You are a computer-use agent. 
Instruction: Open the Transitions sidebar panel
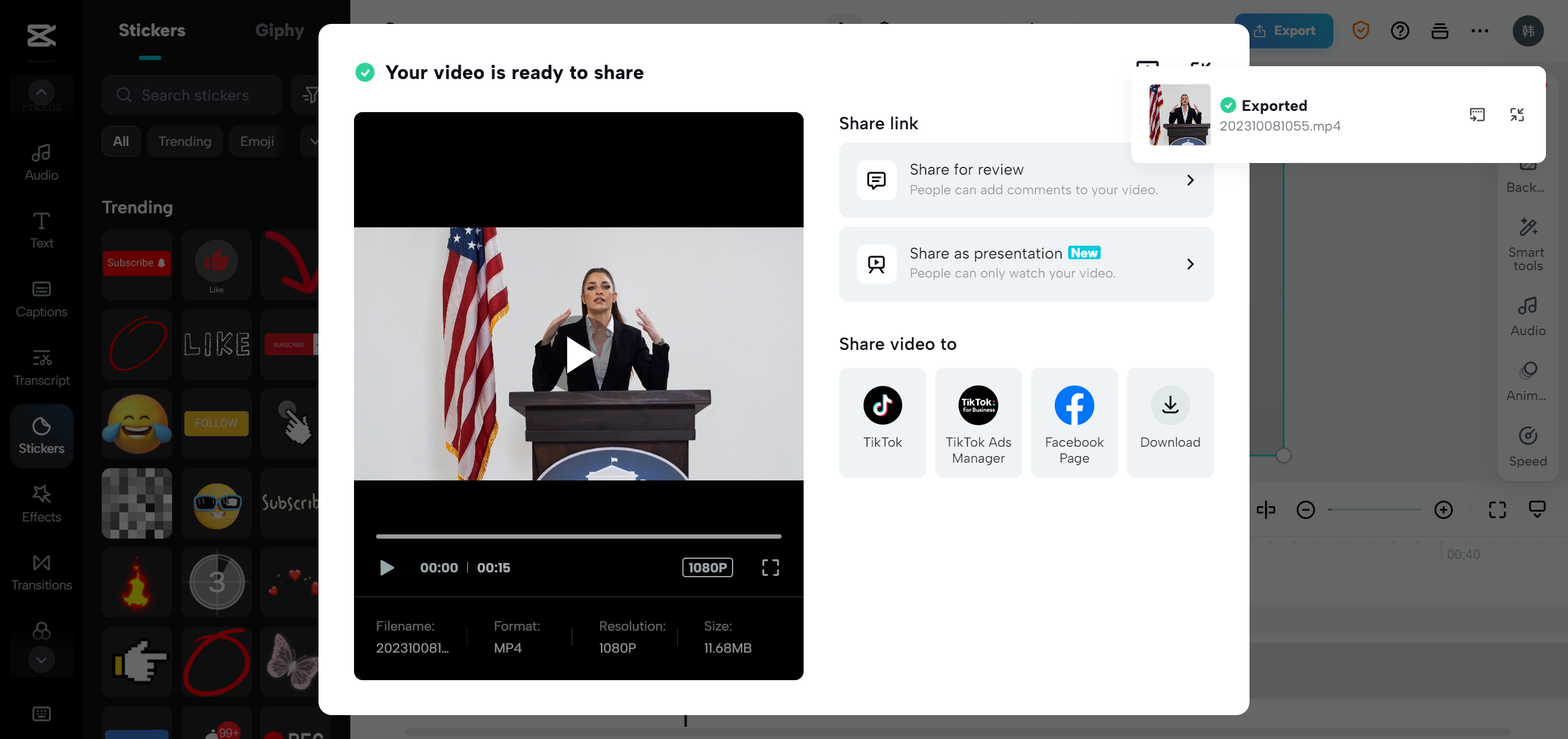(42, 573)
